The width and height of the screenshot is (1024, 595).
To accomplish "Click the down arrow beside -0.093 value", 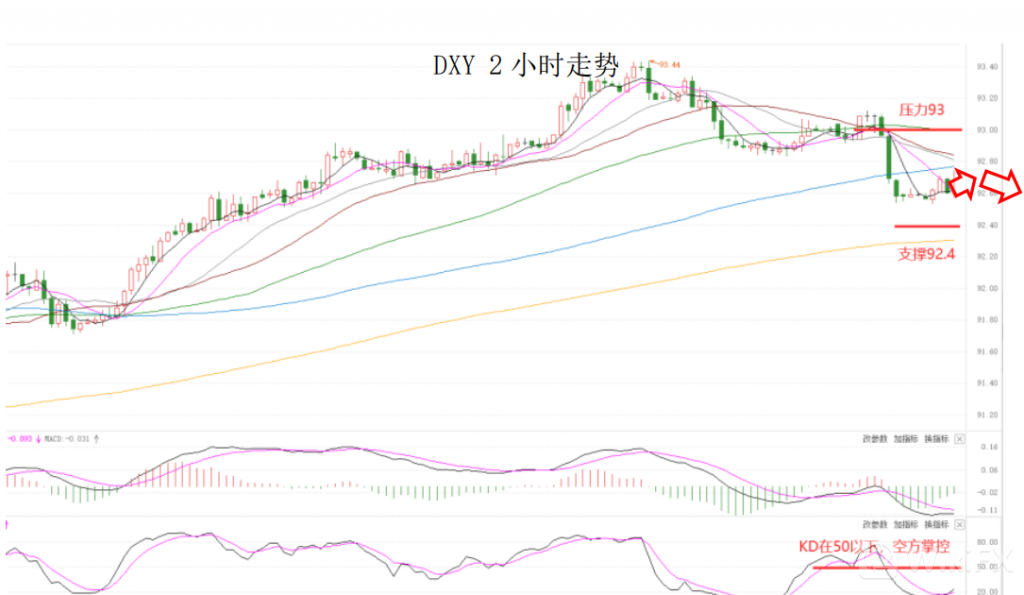I will (x=38, y=438).
